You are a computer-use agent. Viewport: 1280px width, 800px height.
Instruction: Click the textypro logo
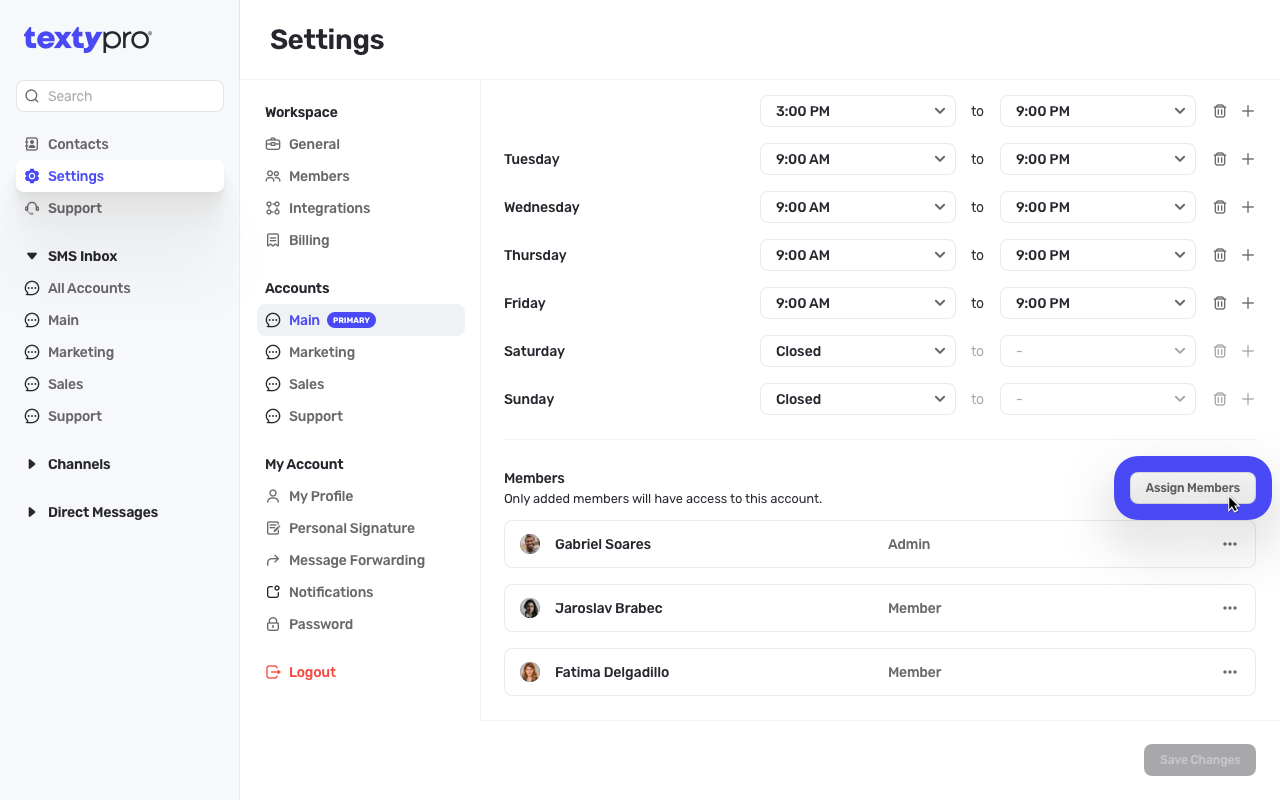(x=88, y=39)
